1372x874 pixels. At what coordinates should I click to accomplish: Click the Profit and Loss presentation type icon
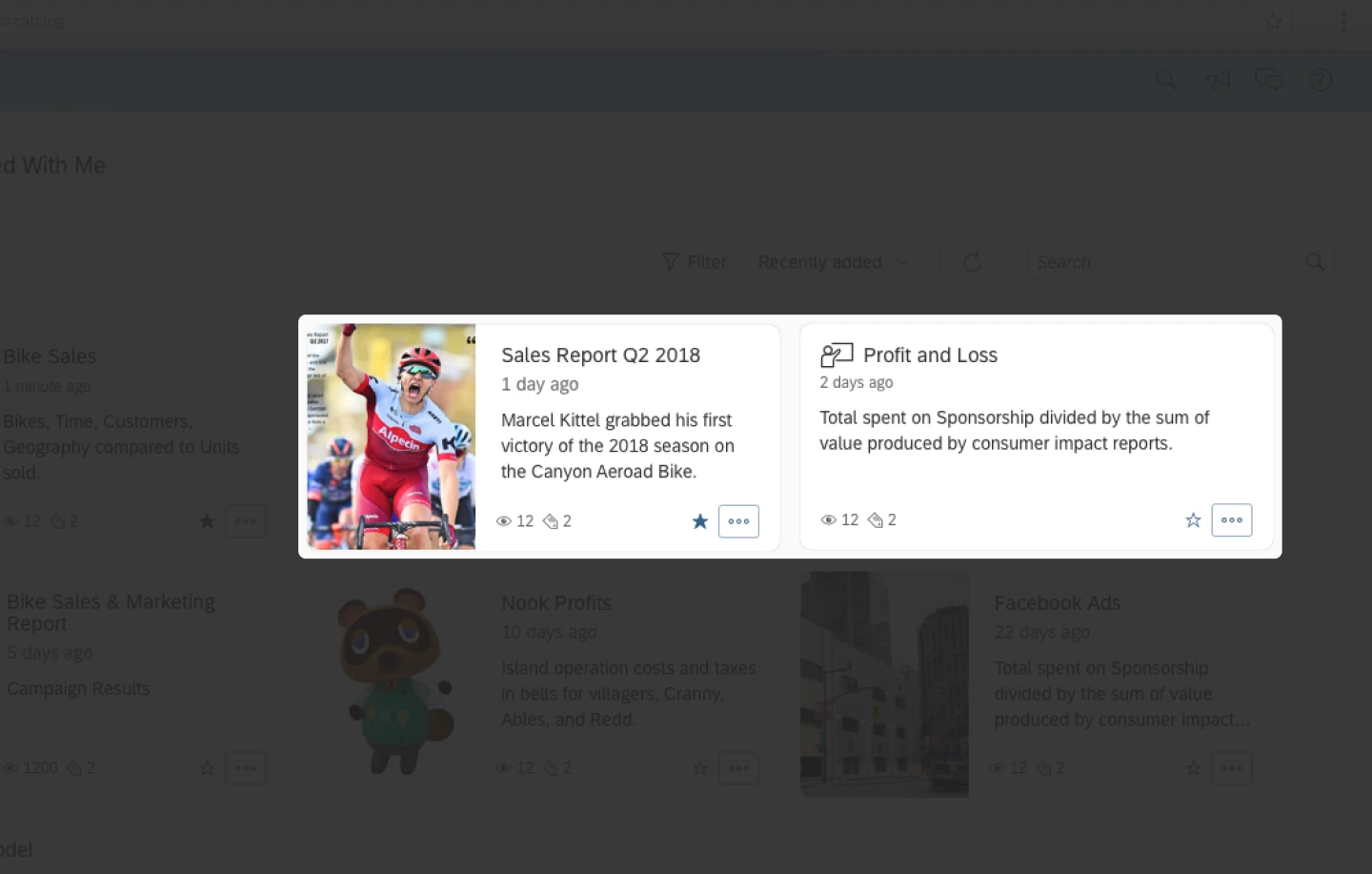coord(837,356)
